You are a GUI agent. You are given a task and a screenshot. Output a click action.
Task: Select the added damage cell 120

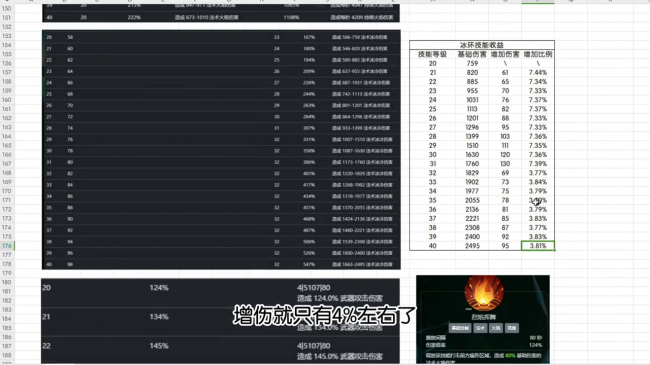pos(505,155)
